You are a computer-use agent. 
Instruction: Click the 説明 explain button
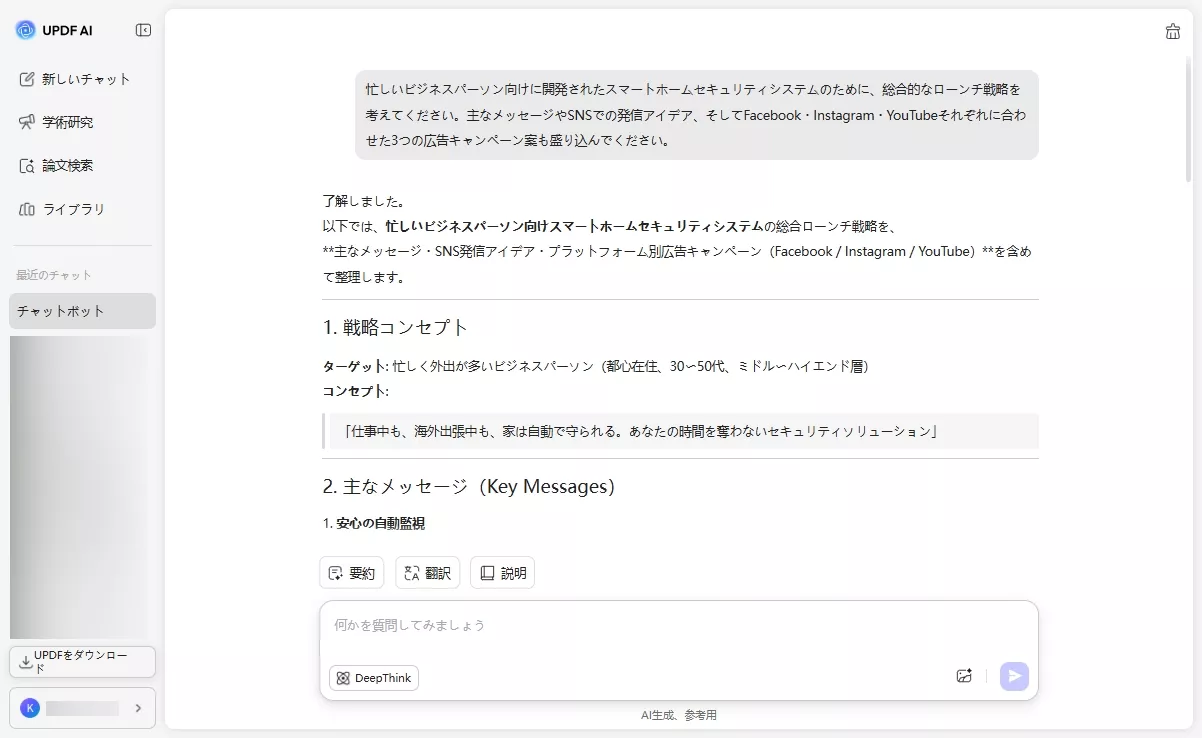click(x=502, y=572)
